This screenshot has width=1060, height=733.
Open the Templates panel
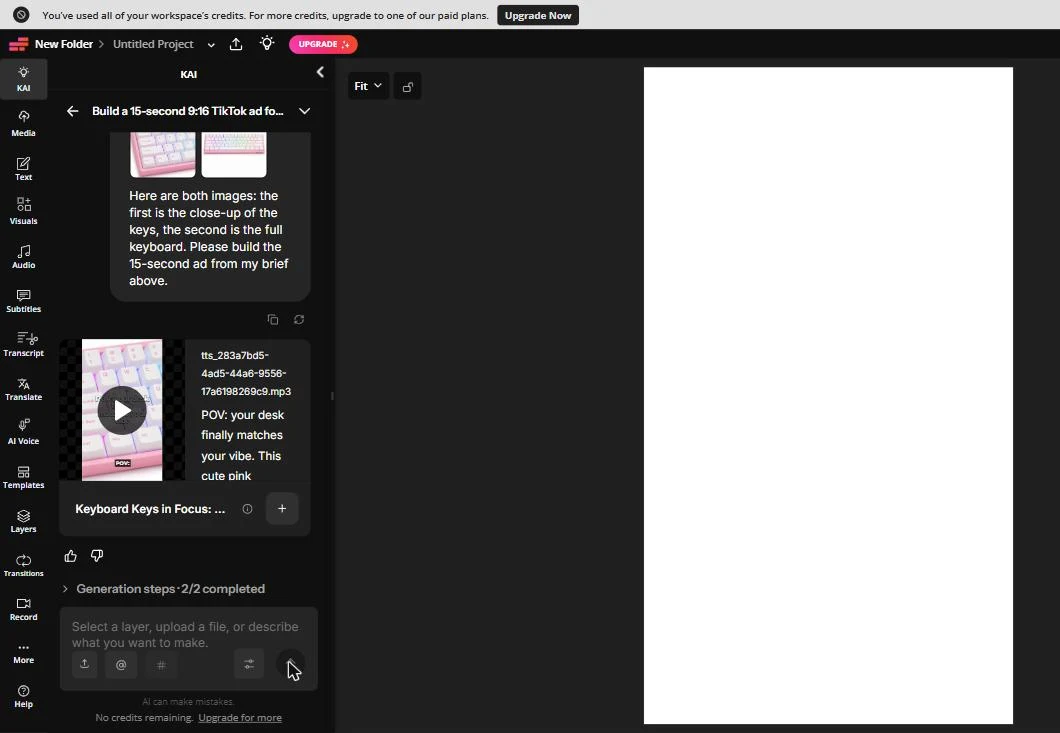pos(24,476)
